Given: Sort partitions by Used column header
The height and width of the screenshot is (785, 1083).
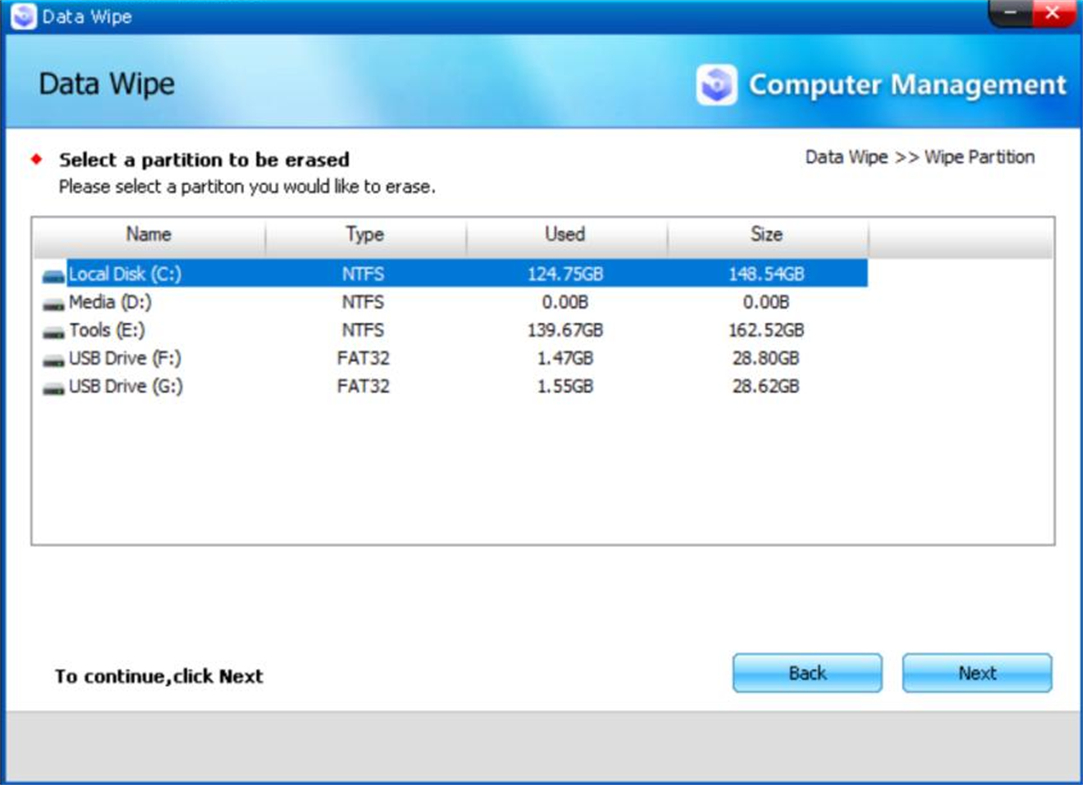Looking at the screenshot, I should 565,235.
